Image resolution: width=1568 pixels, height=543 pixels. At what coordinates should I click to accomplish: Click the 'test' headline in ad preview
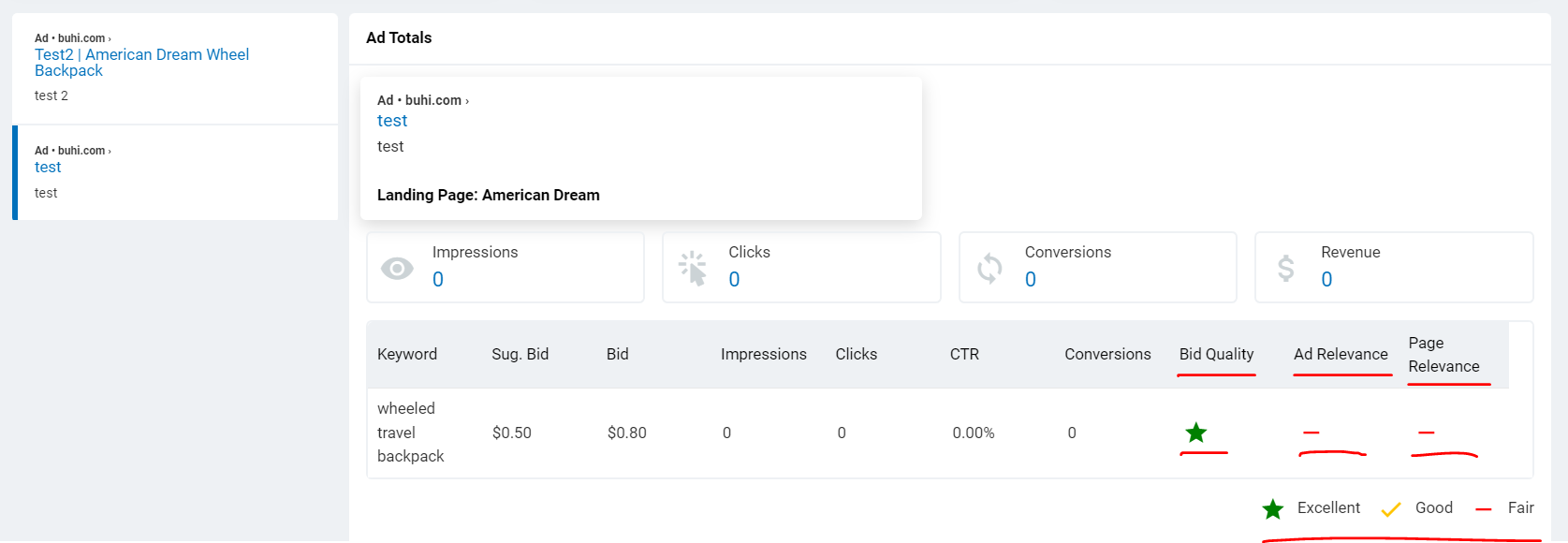392,121
